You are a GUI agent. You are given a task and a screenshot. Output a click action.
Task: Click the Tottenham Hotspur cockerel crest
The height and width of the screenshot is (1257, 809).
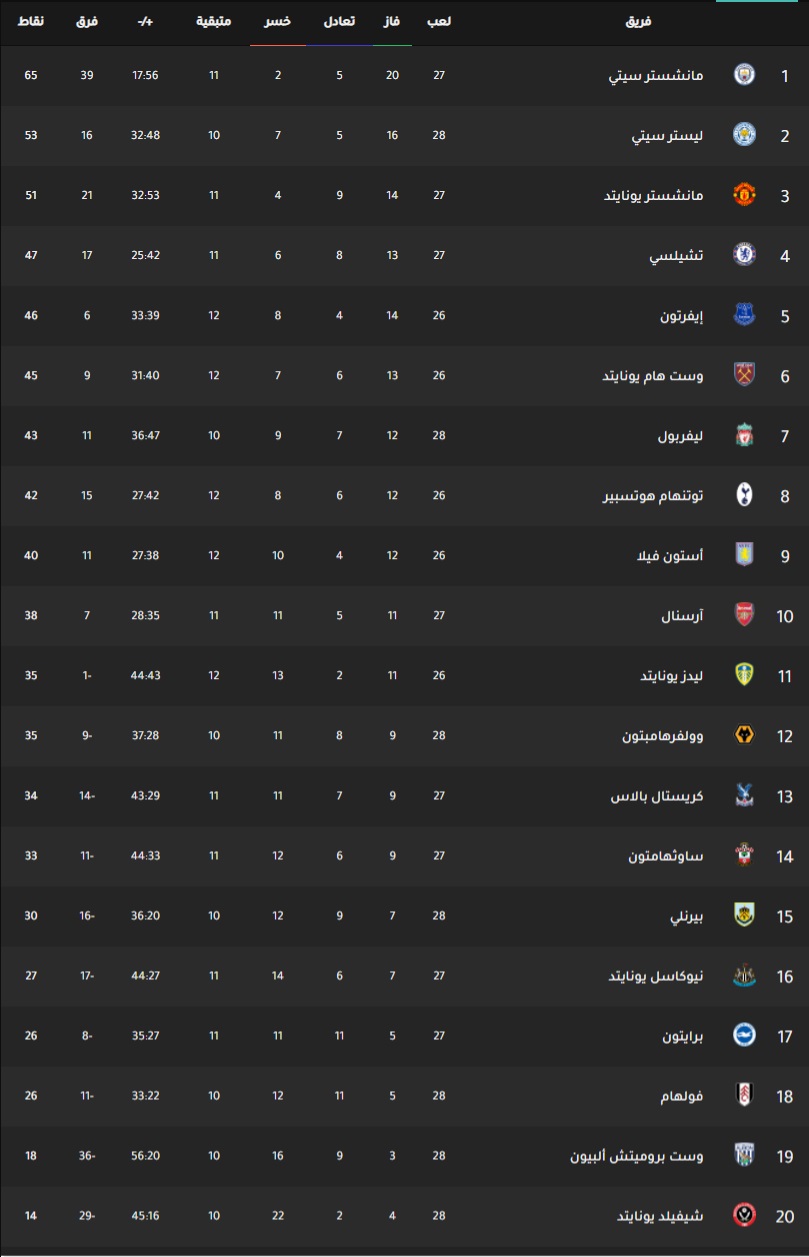[x=744, y=495]
